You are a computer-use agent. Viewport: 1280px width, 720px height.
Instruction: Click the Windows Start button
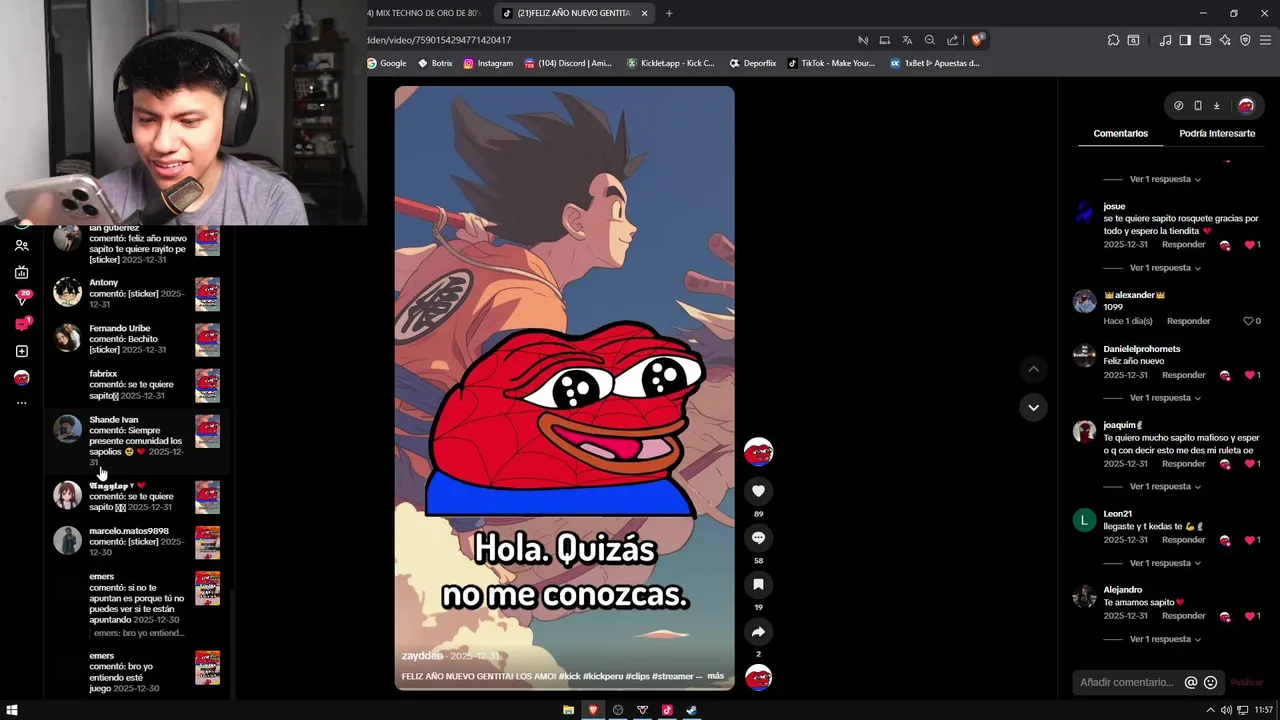12,710
